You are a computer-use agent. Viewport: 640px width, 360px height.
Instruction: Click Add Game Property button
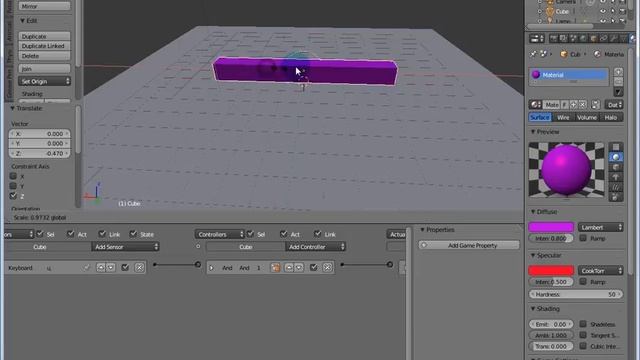point(469,245)
